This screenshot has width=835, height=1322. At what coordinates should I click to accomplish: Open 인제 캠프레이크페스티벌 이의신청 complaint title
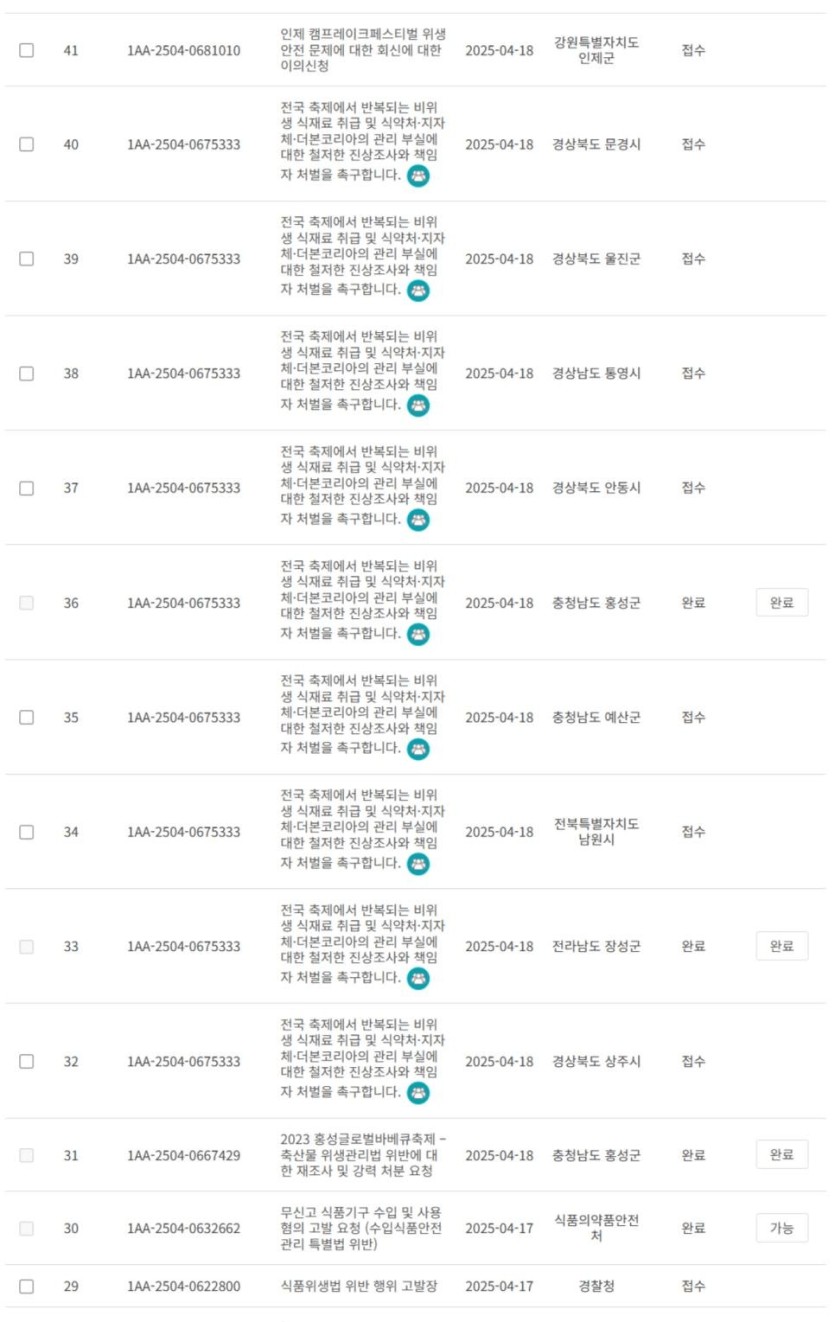362,50
